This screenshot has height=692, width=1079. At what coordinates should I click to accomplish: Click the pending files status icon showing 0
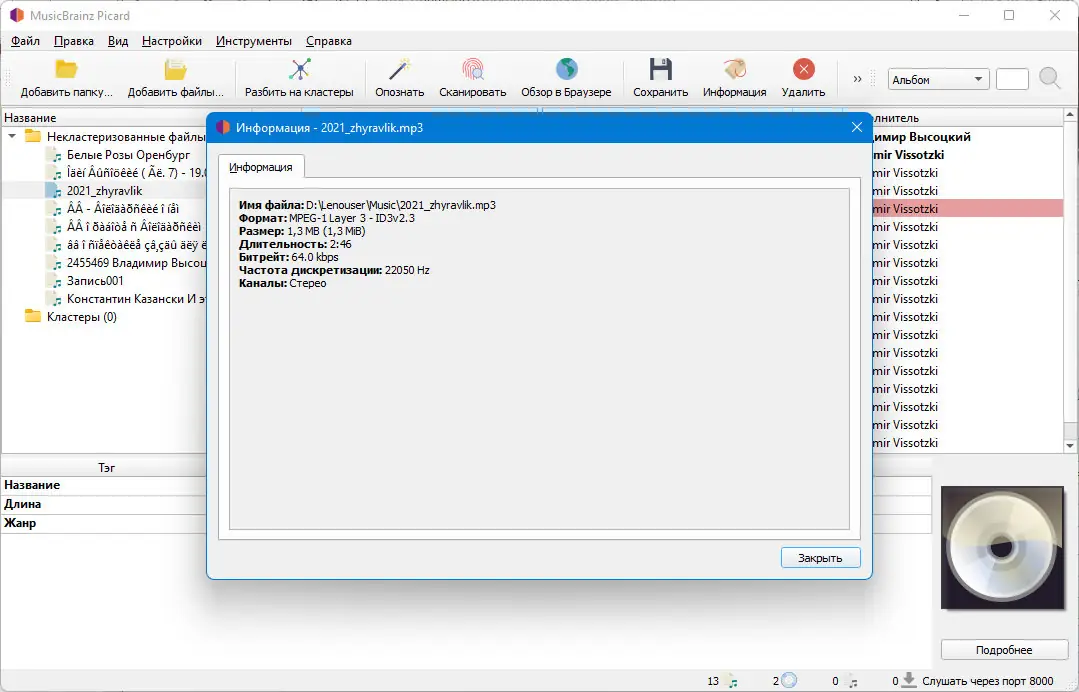coord(852,682)
